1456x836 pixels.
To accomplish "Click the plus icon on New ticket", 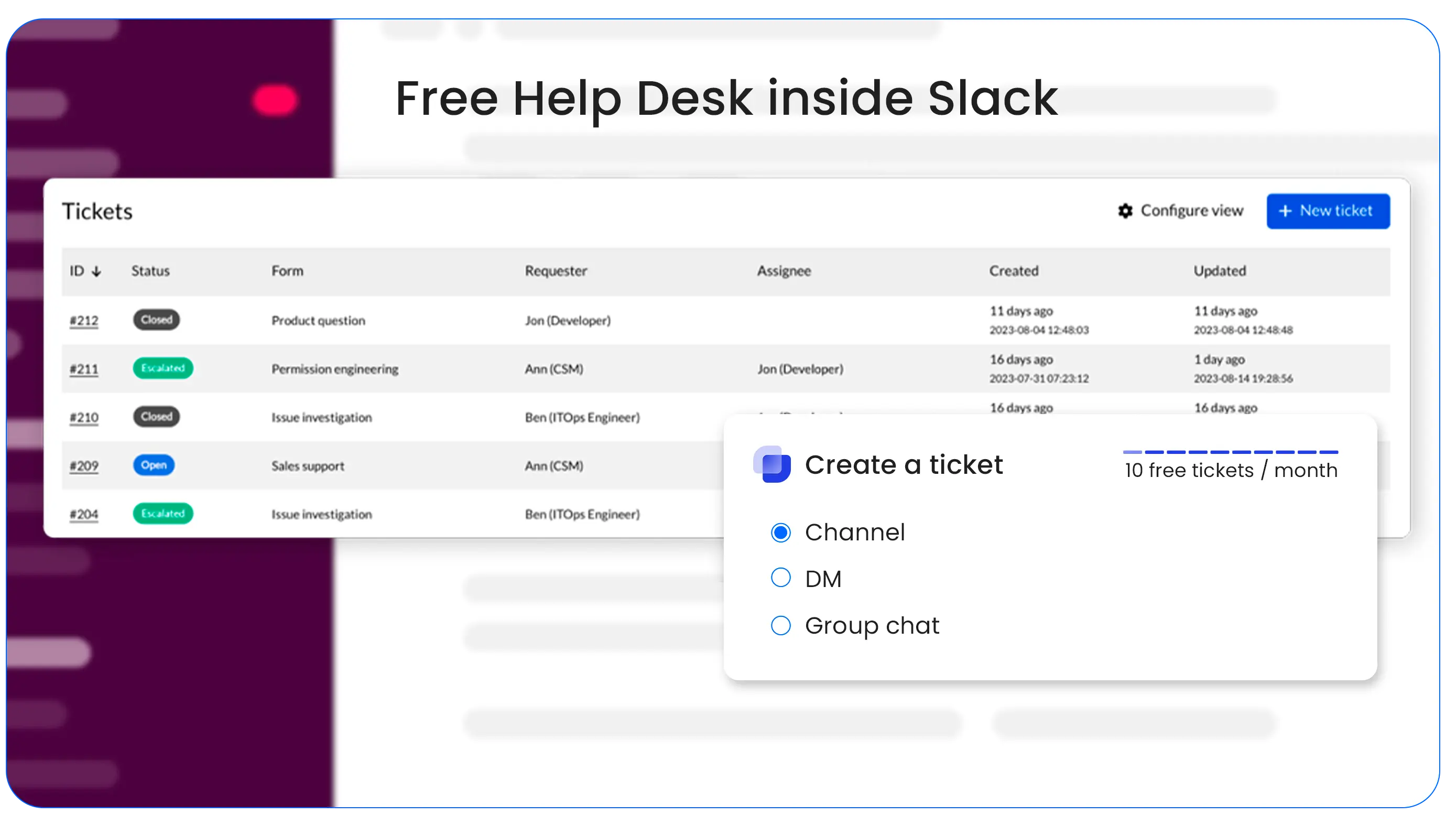I will [1286, 211].
